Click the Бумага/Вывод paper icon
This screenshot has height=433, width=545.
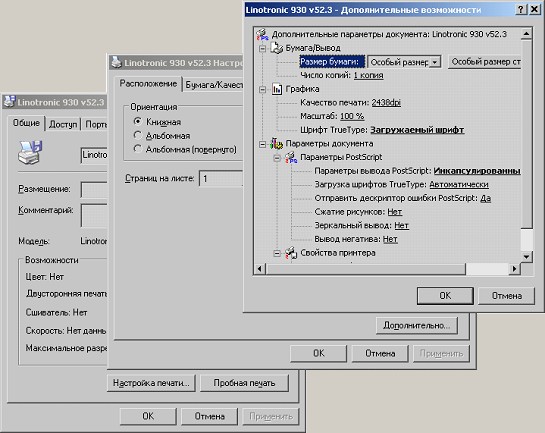[x=277, y=48]
